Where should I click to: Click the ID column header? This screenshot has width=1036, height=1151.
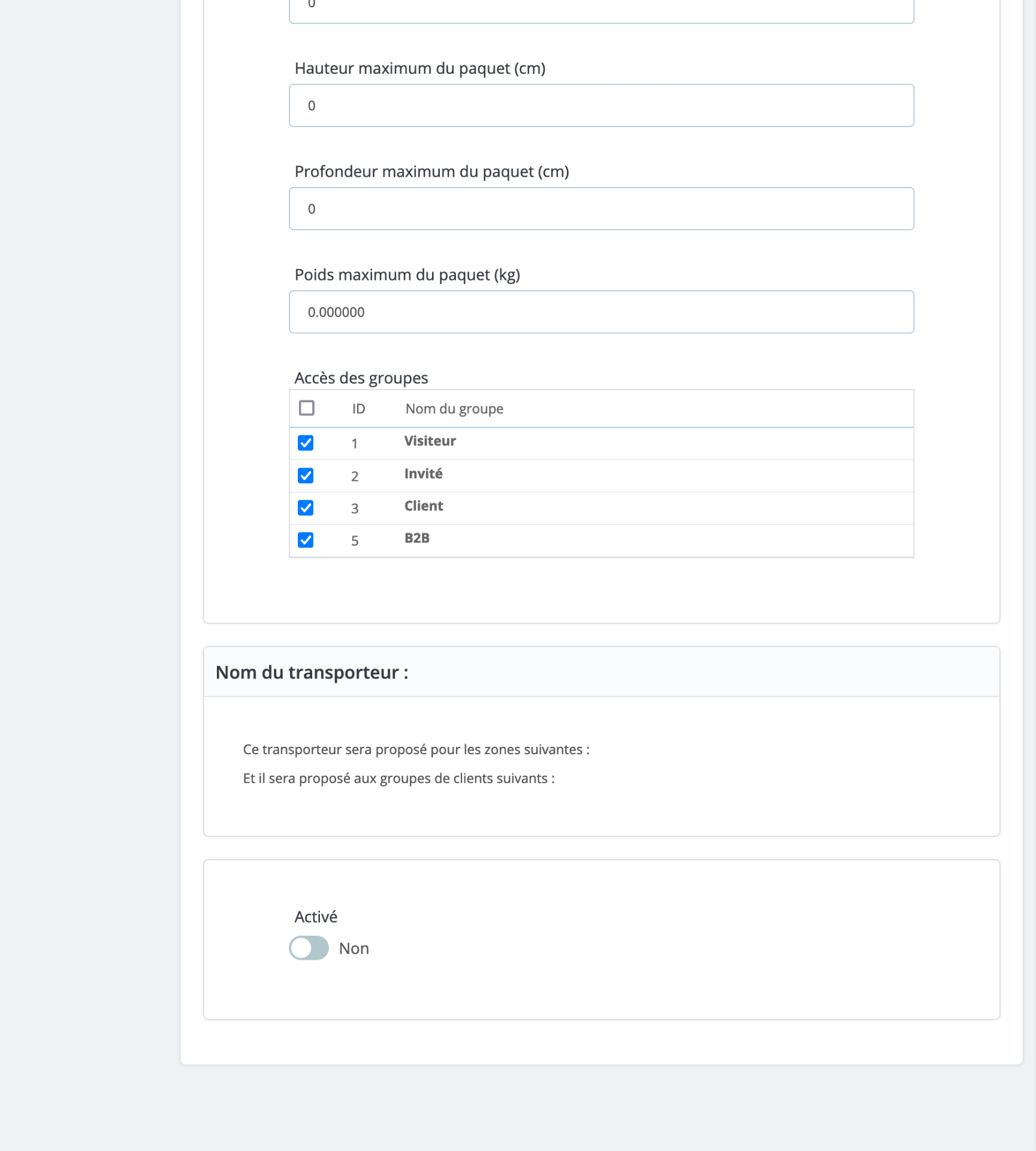[x=358, y=409]
